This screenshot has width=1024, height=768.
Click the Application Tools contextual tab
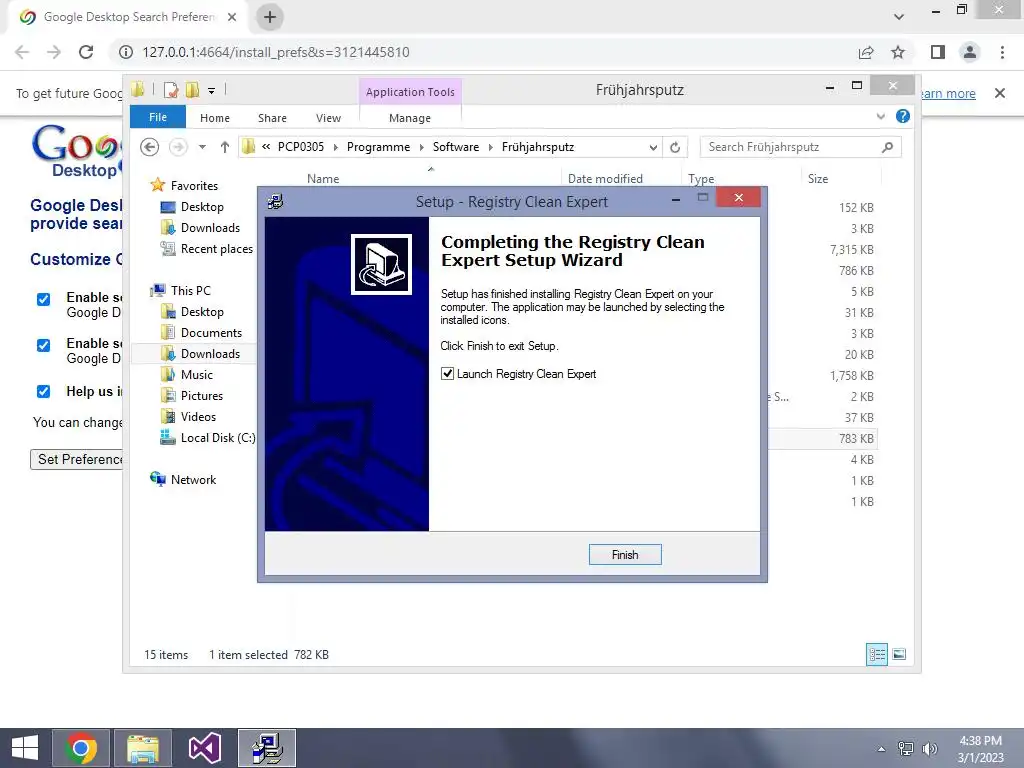pos(410,92)
